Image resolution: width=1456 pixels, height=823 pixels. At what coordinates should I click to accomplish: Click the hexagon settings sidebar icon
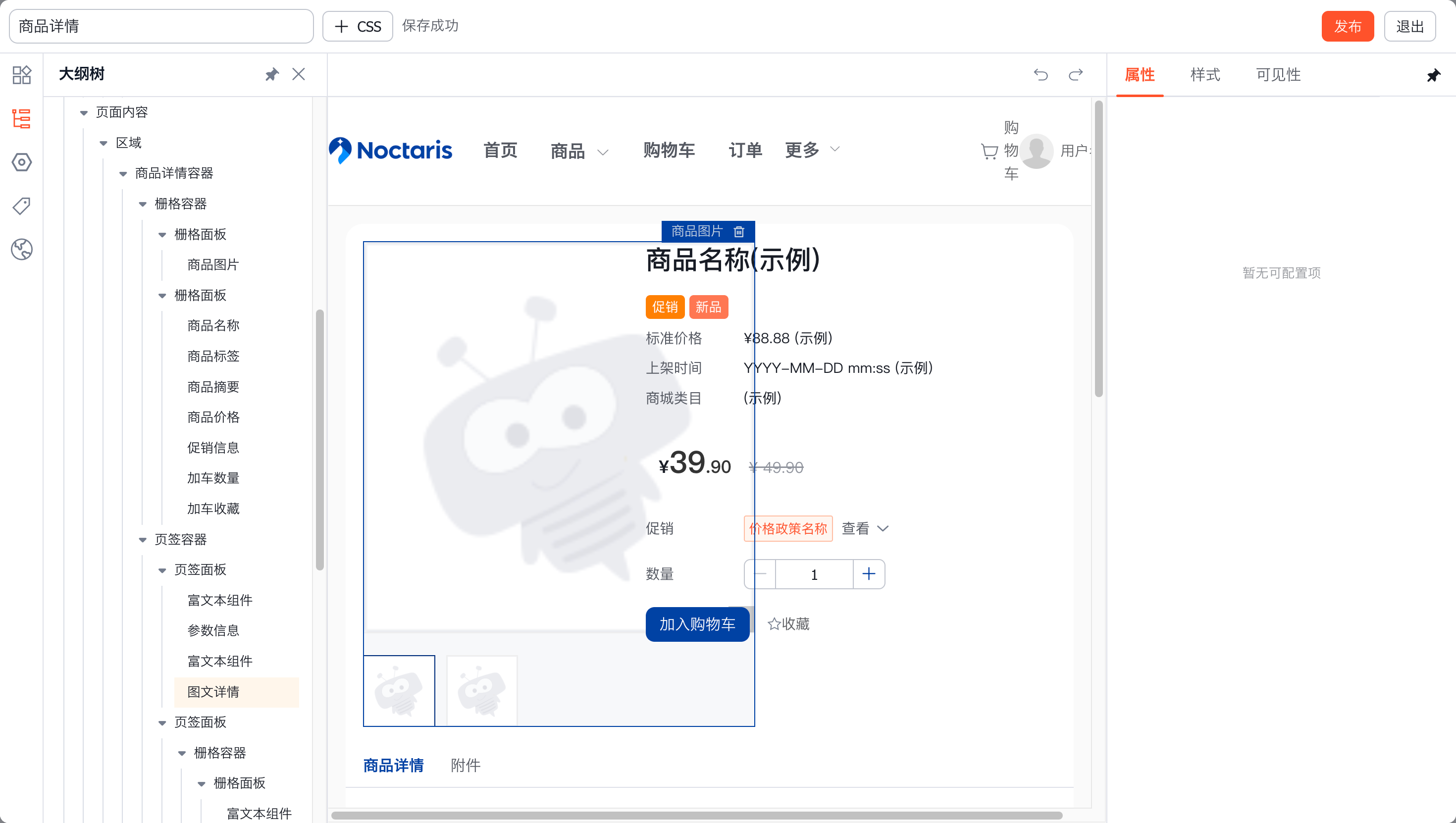[21, 162]
